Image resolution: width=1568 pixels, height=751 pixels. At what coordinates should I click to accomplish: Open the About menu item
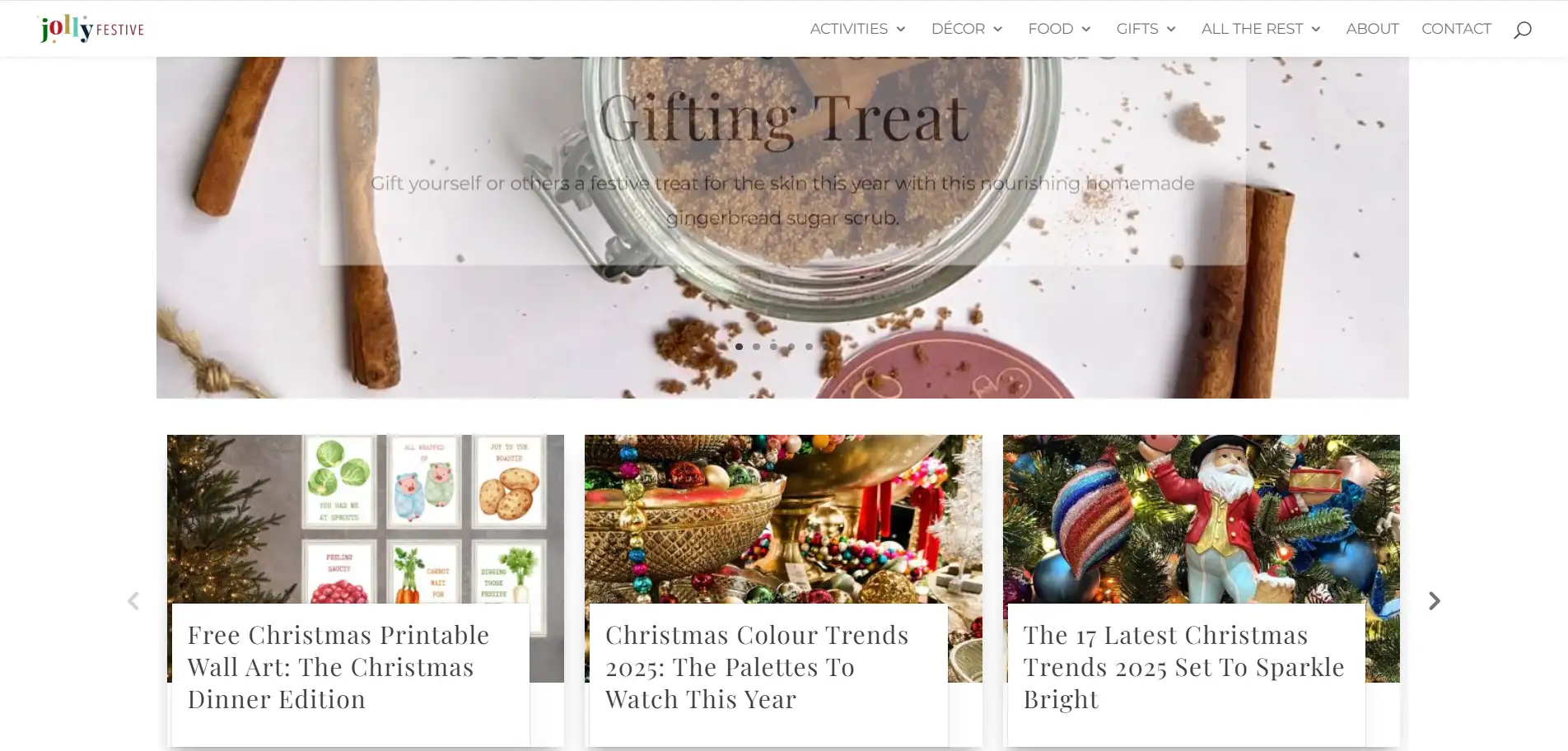click(1372, 29)
